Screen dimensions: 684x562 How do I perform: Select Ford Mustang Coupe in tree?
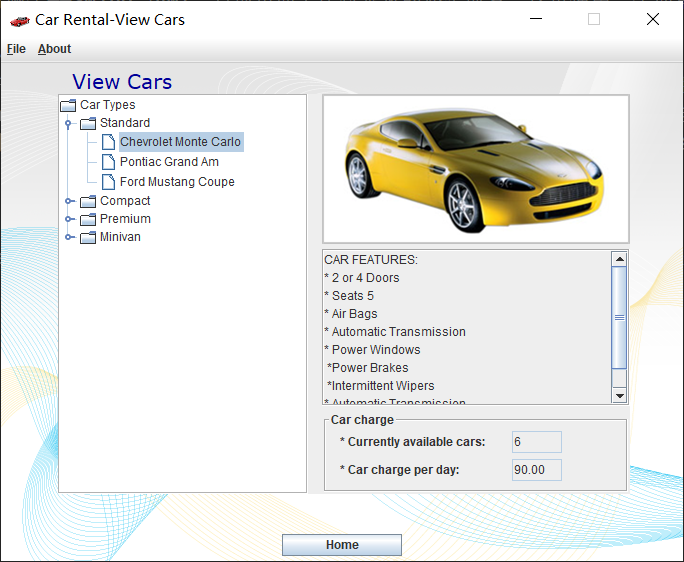point(177,182)
